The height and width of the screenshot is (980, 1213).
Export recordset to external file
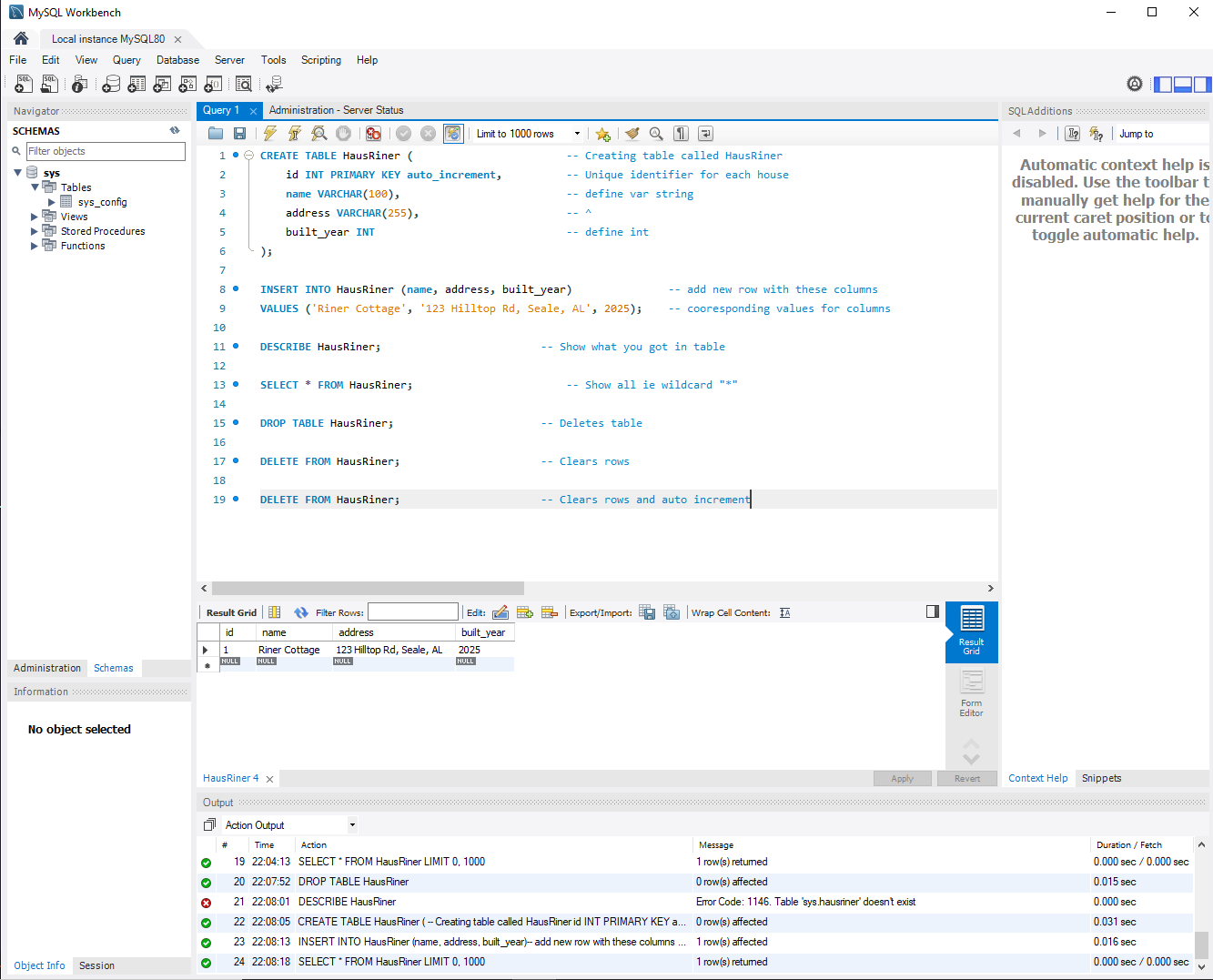coord(647,612)
